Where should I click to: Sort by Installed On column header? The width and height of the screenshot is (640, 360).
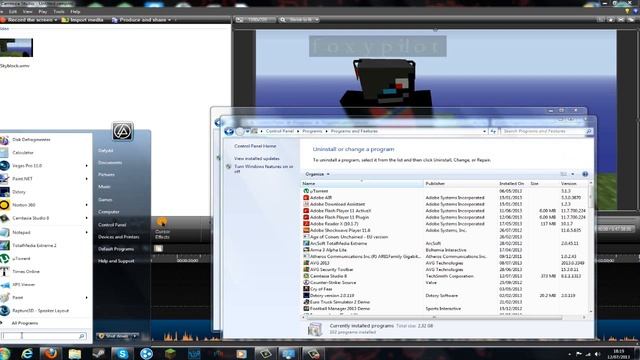click(513, 184)
